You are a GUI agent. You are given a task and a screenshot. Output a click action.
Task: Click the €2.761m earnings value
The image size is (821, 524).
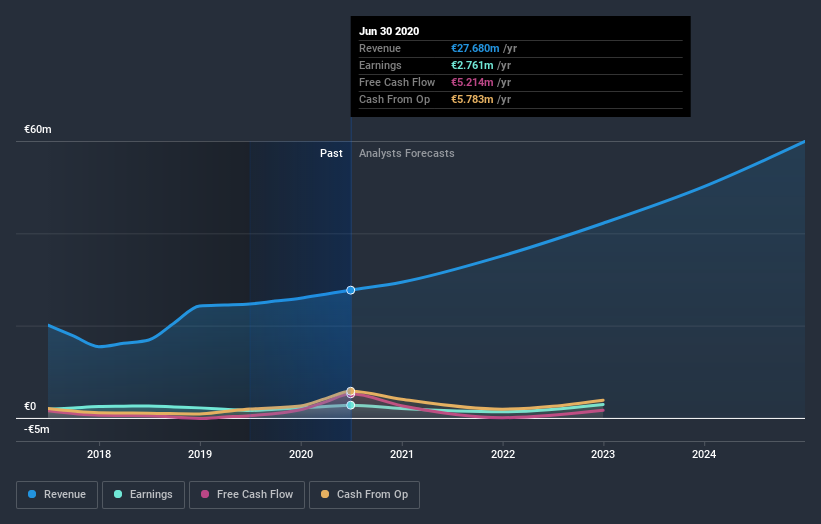472,65
